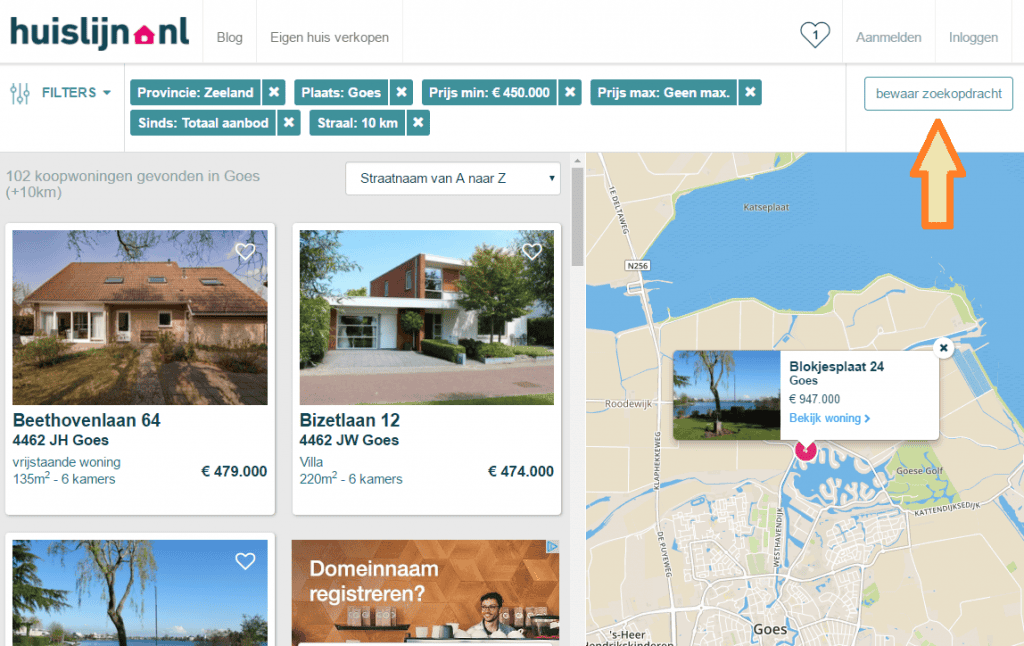Viewport: 1024px width, 646px height.
Task: Click the 102 koopwoningen gevonden text
Action: coord(133,184)
